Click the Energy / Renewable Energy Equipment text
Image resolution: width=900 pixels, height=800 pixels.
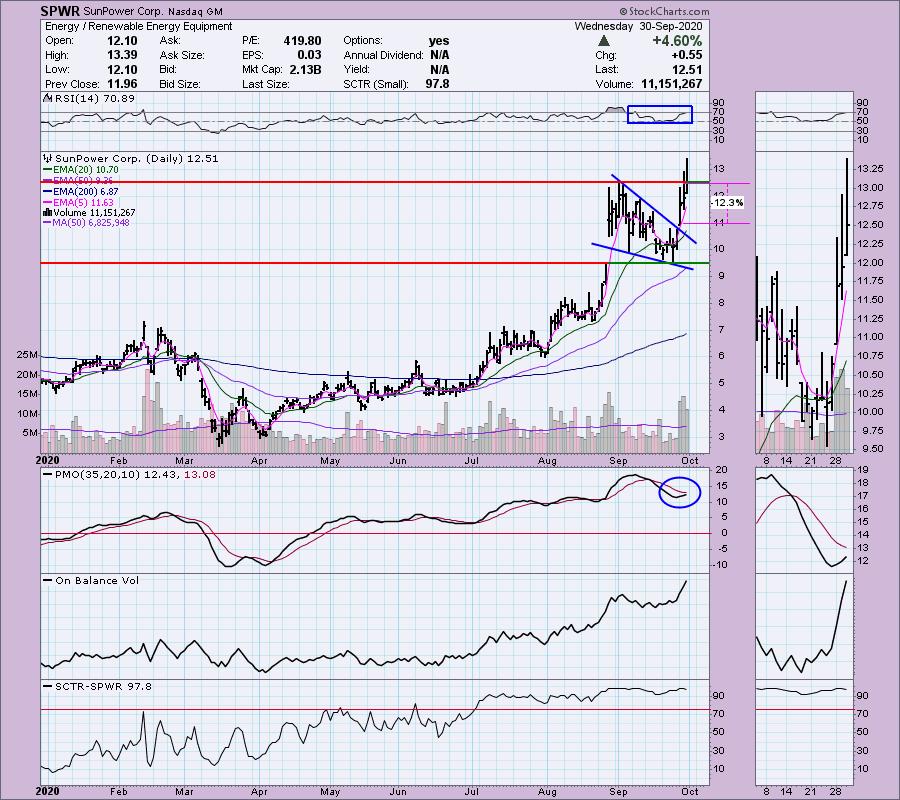136,26
